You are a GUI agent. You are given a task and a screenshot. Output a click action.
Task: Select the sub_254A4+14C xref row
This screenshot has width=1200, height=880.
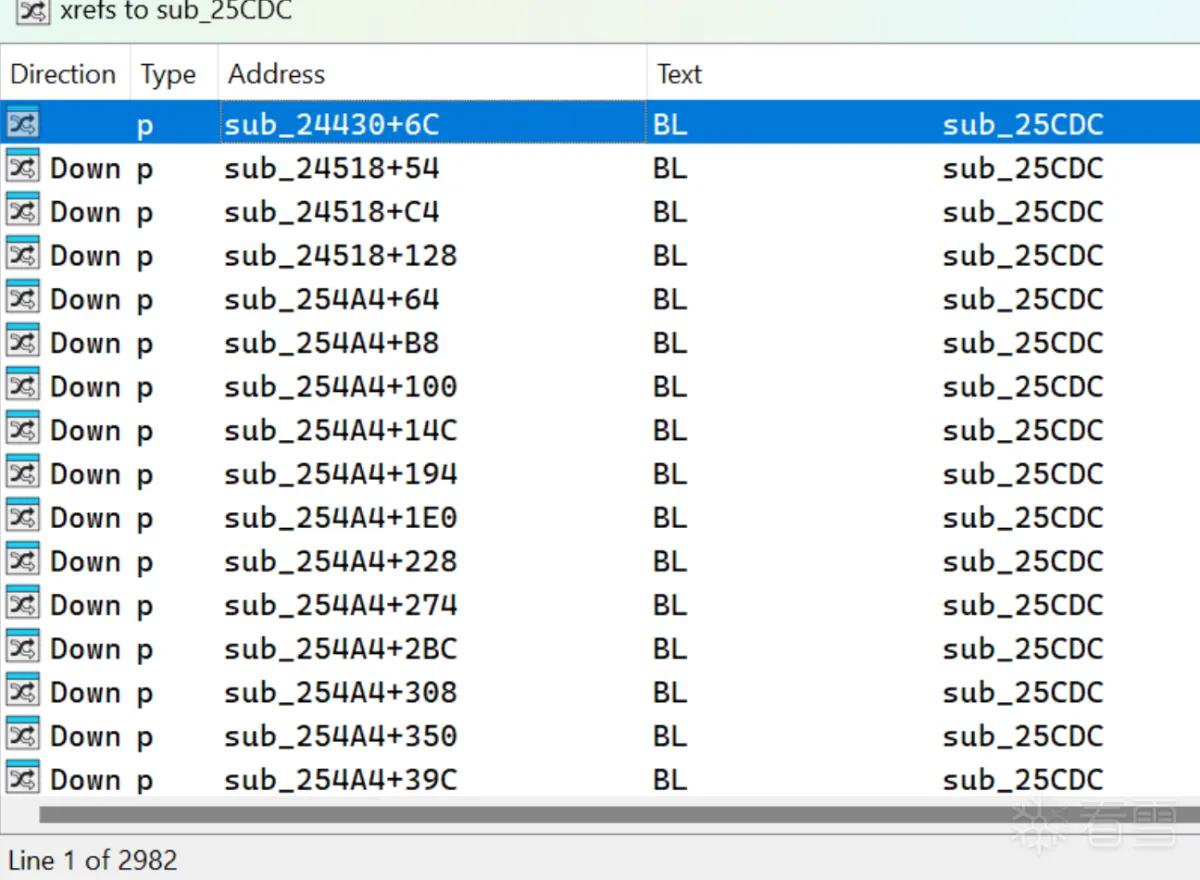pyautogui.click(x=600, y=430)
